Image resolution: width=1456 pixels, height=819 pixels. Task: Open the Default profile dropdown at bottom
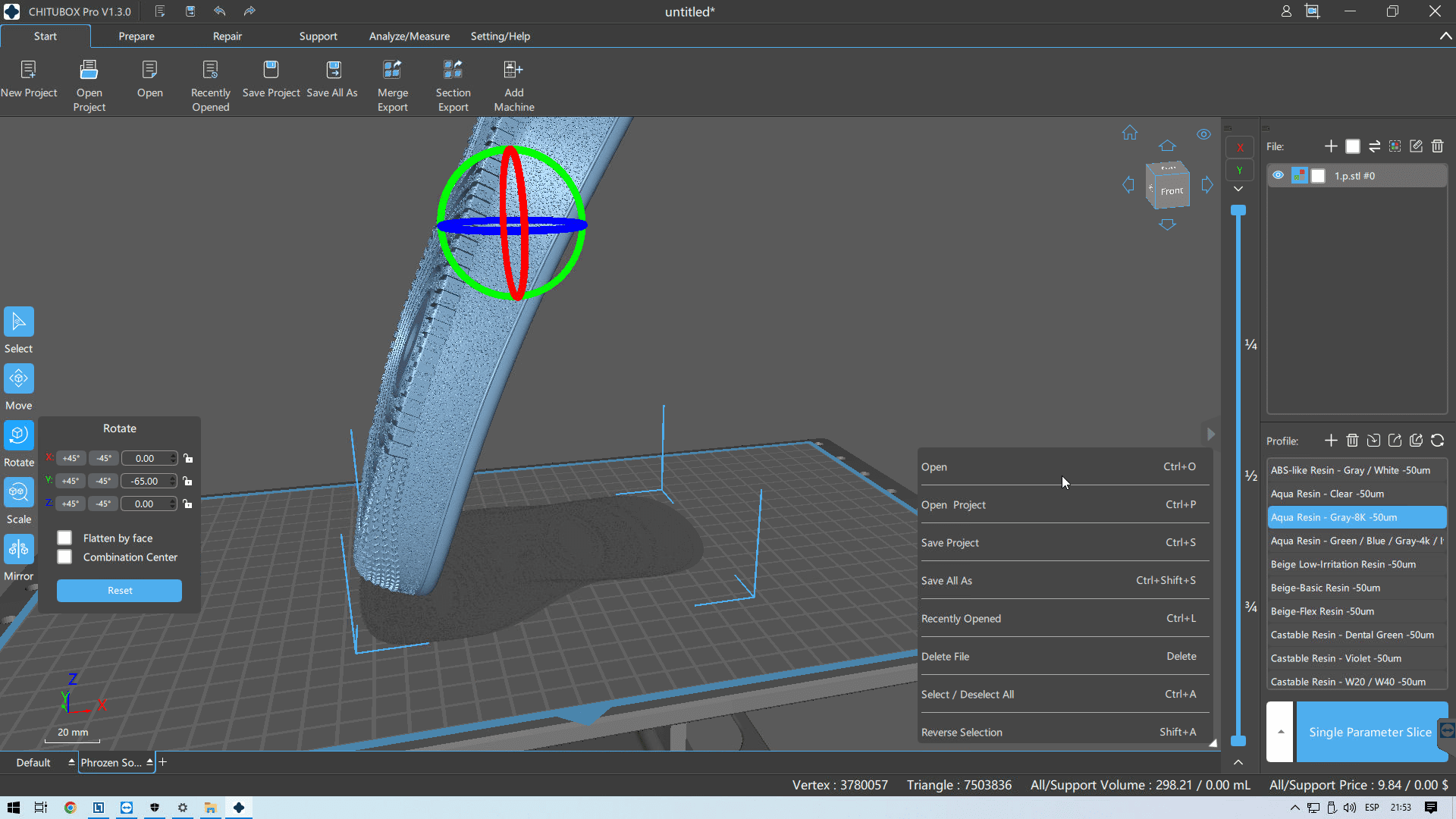(71, 762)
